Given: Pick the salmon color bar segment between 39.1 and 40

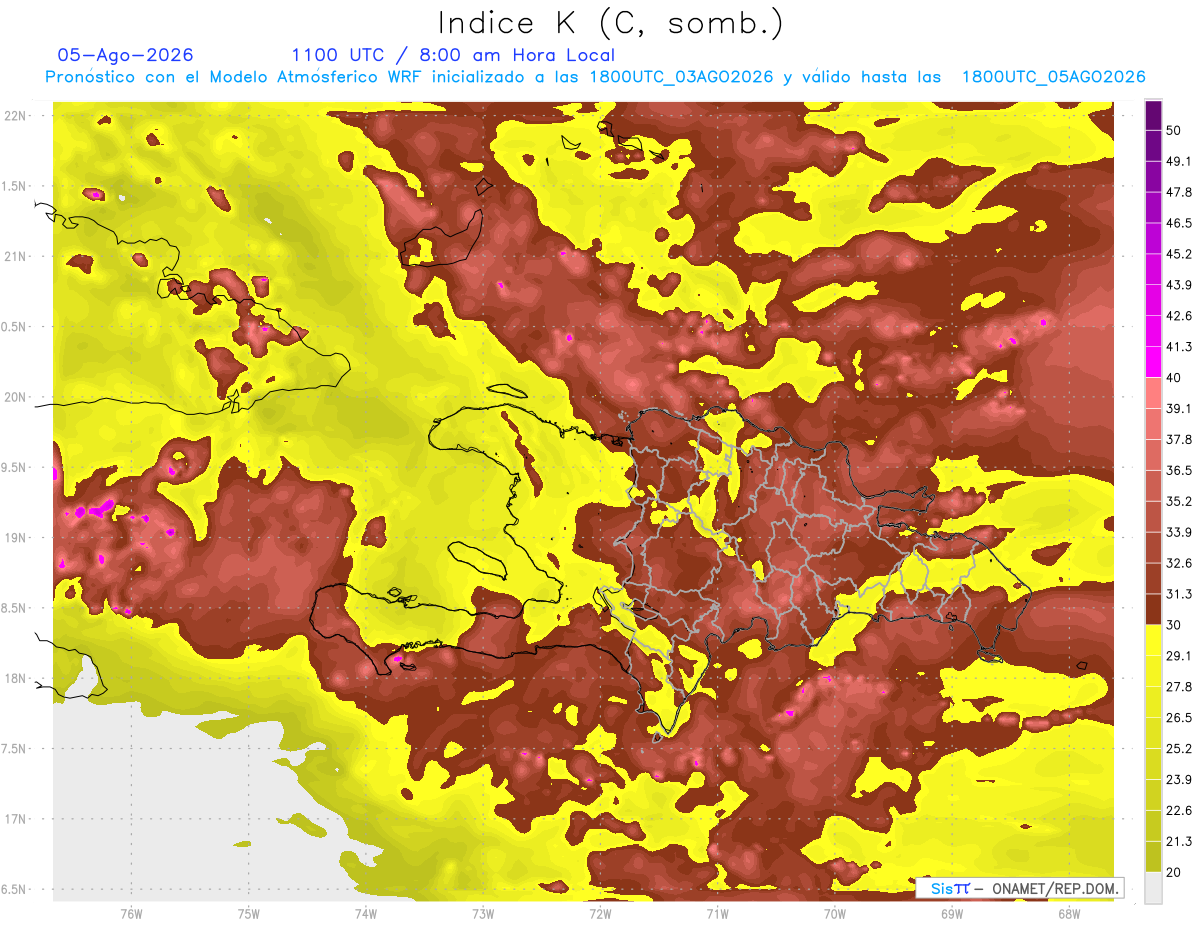Looking at the screenshot, I should 1153,393.
